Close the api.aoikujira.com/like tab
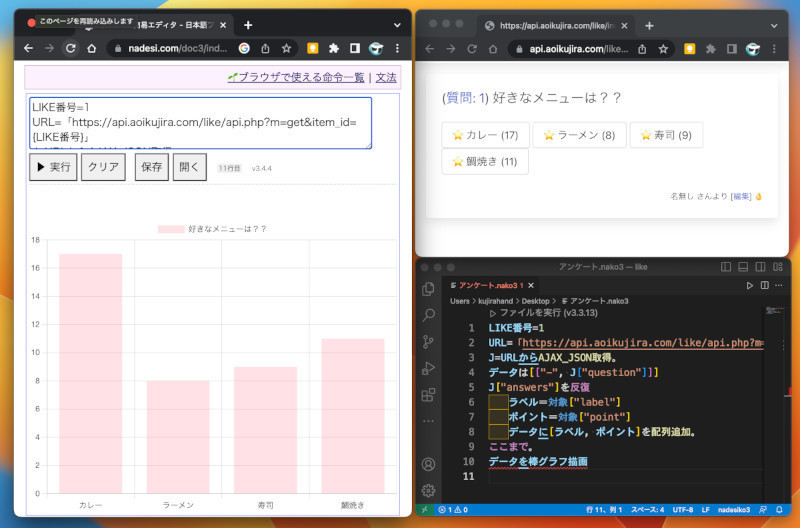This screenshot has height=528, width=800. [624, 26]
